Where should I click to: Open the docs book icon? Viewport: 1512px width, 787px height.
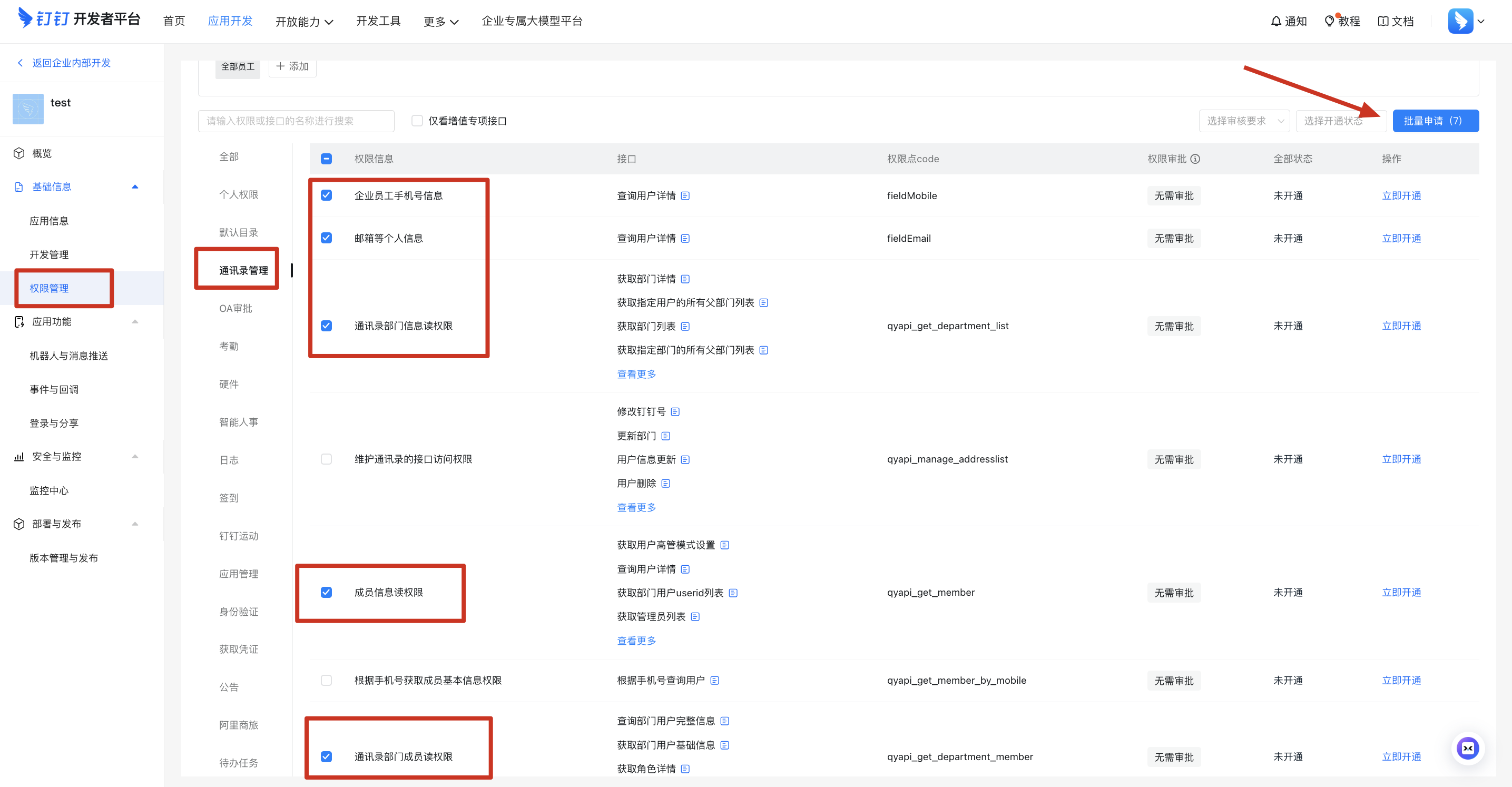[1382, 21]
